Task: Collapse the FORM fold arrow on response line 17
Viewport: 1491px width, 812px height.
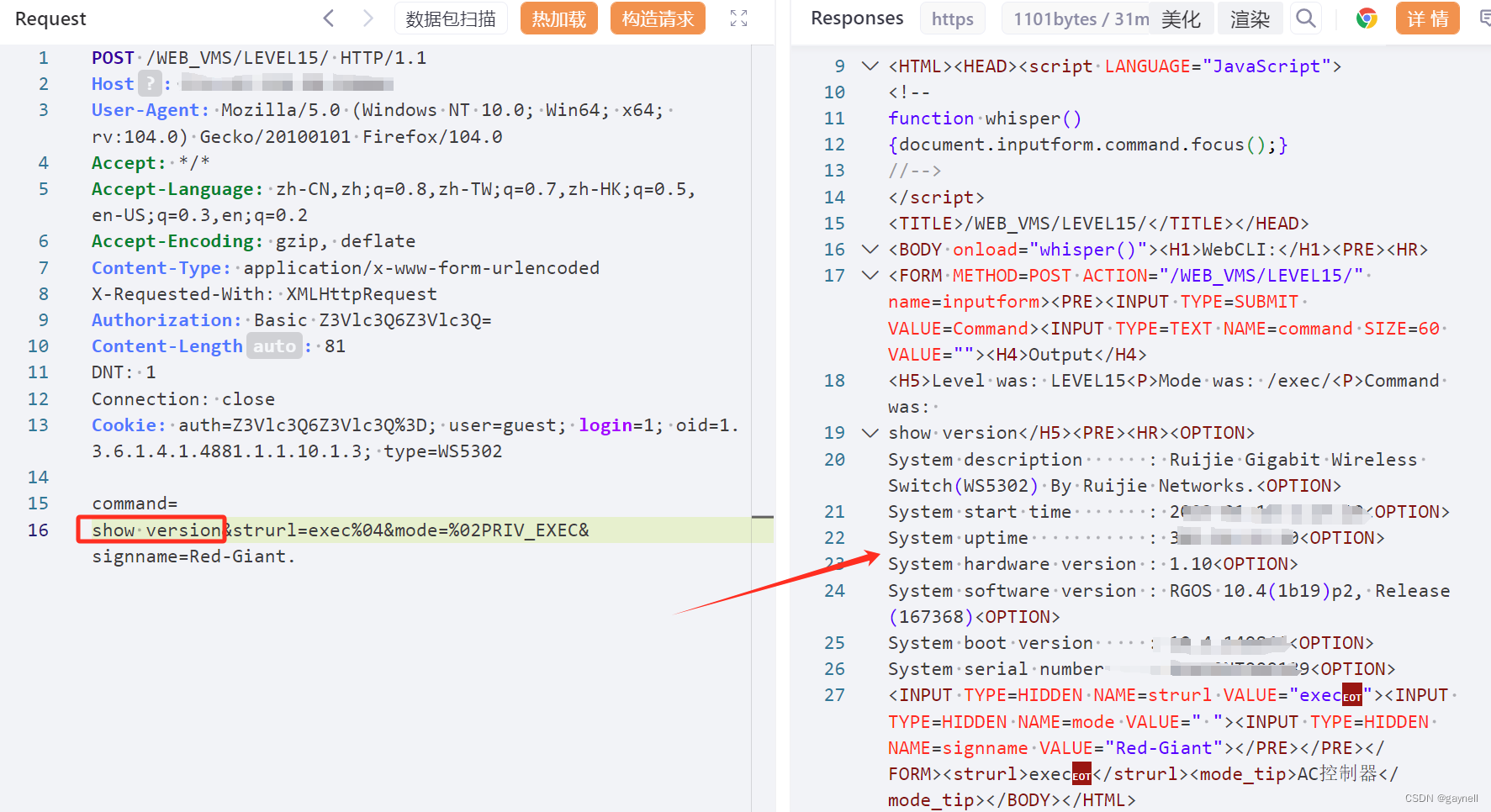Action: [870, 275]
